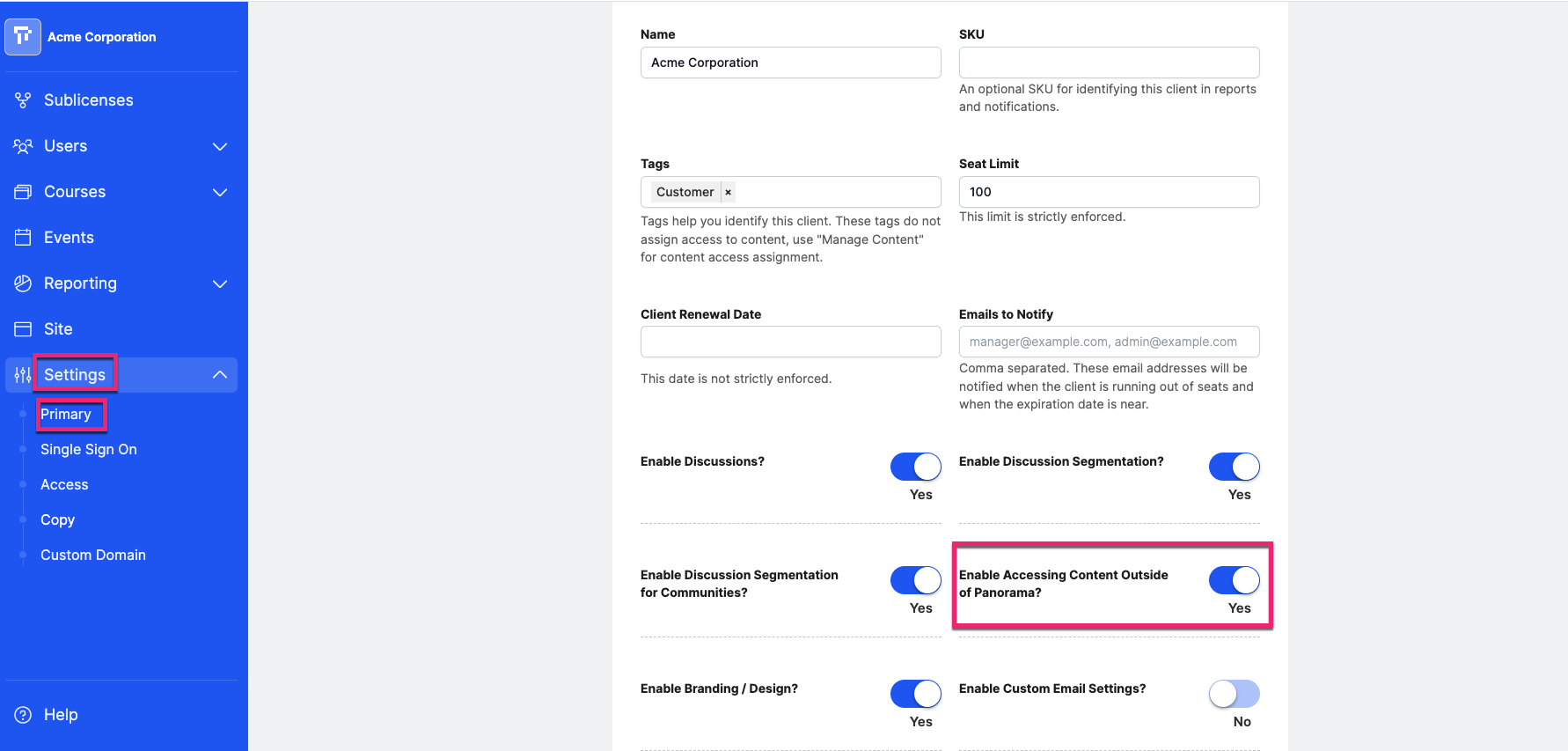Remove the Customer tag with x

(728, 192)
